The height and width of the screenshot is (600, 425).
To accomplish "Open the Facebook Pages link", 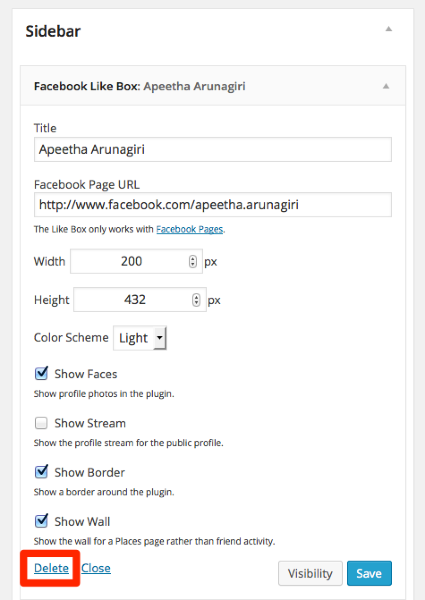I will 190,229.
